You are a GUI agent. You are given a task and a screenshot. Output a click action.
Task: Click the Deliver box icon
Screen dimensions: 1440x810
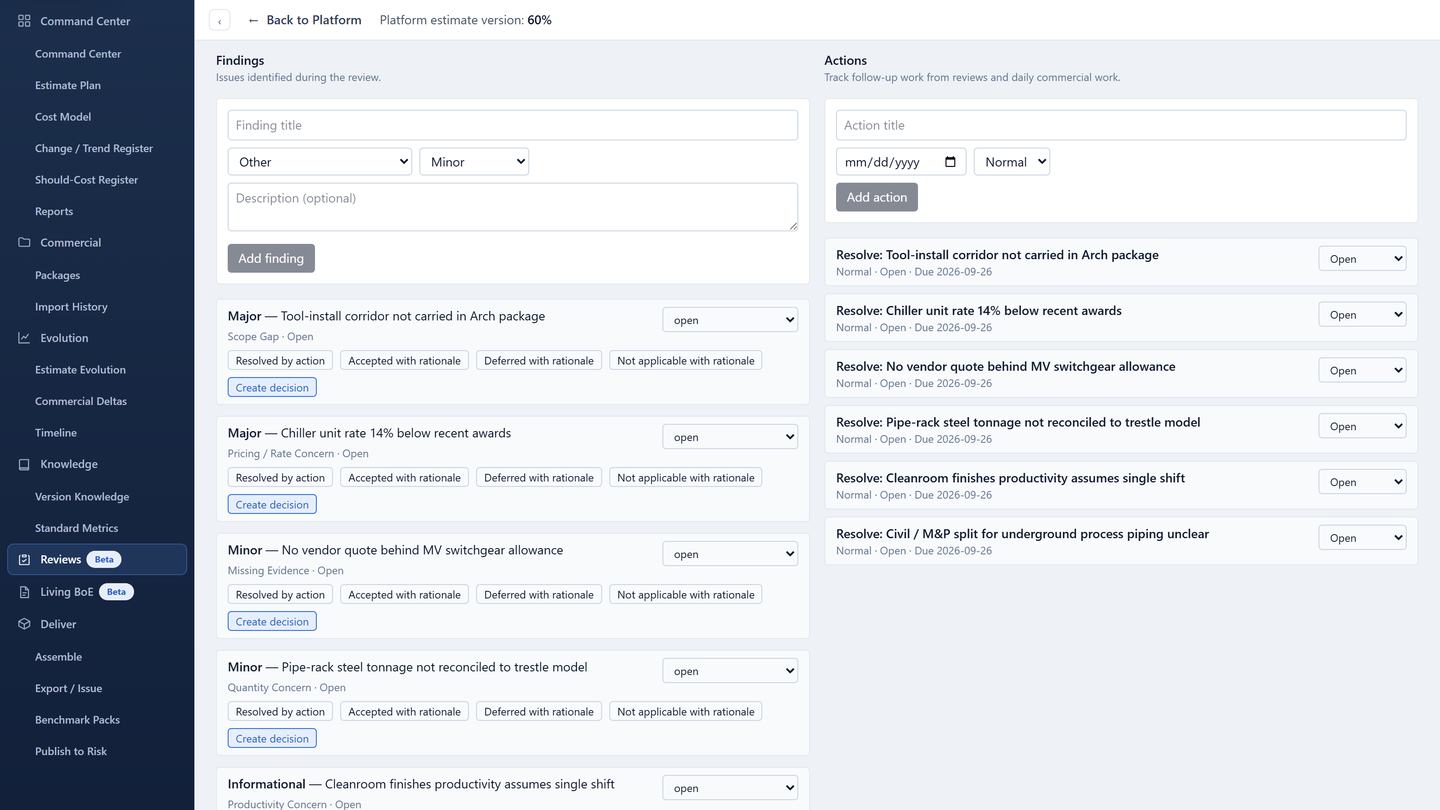click(x=24, y=624)
